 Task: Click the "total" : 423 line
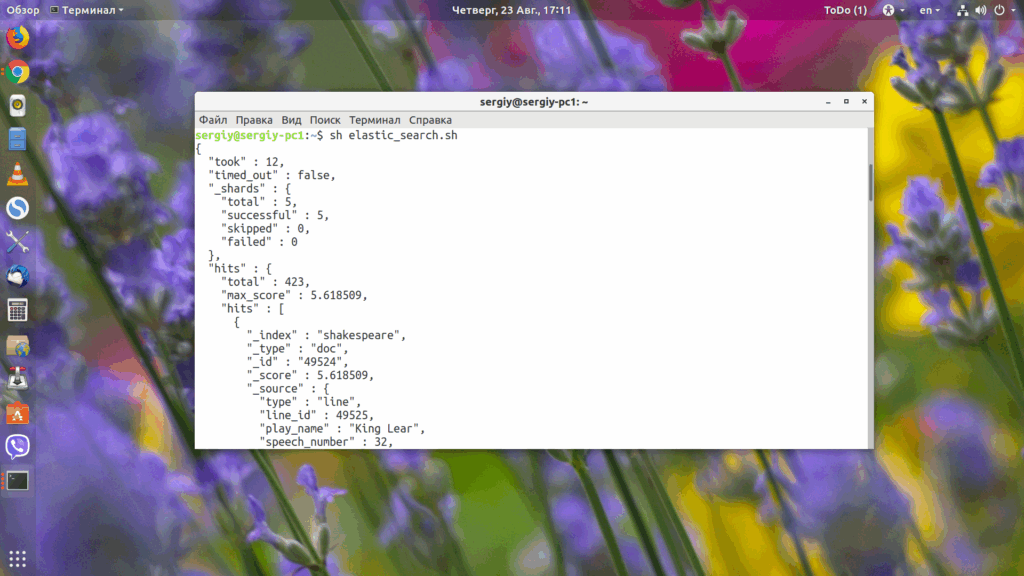coord(265,282)
